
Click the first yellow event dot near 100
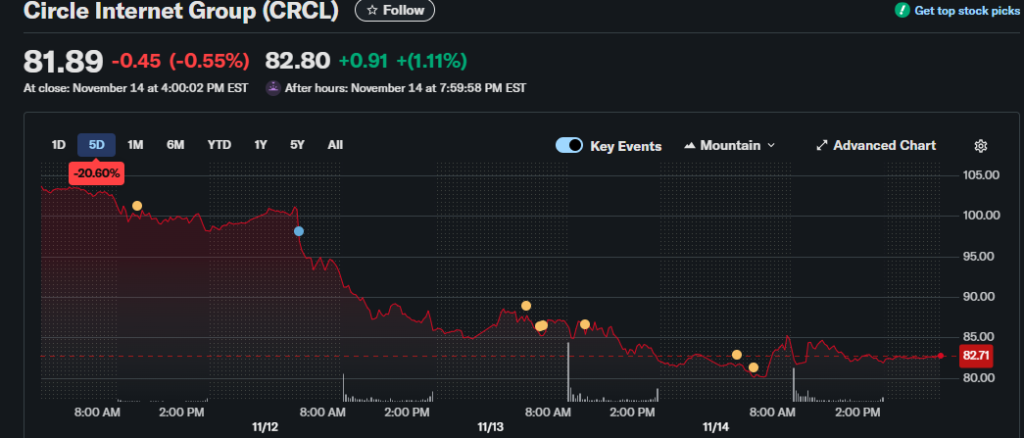coord(137,206)
